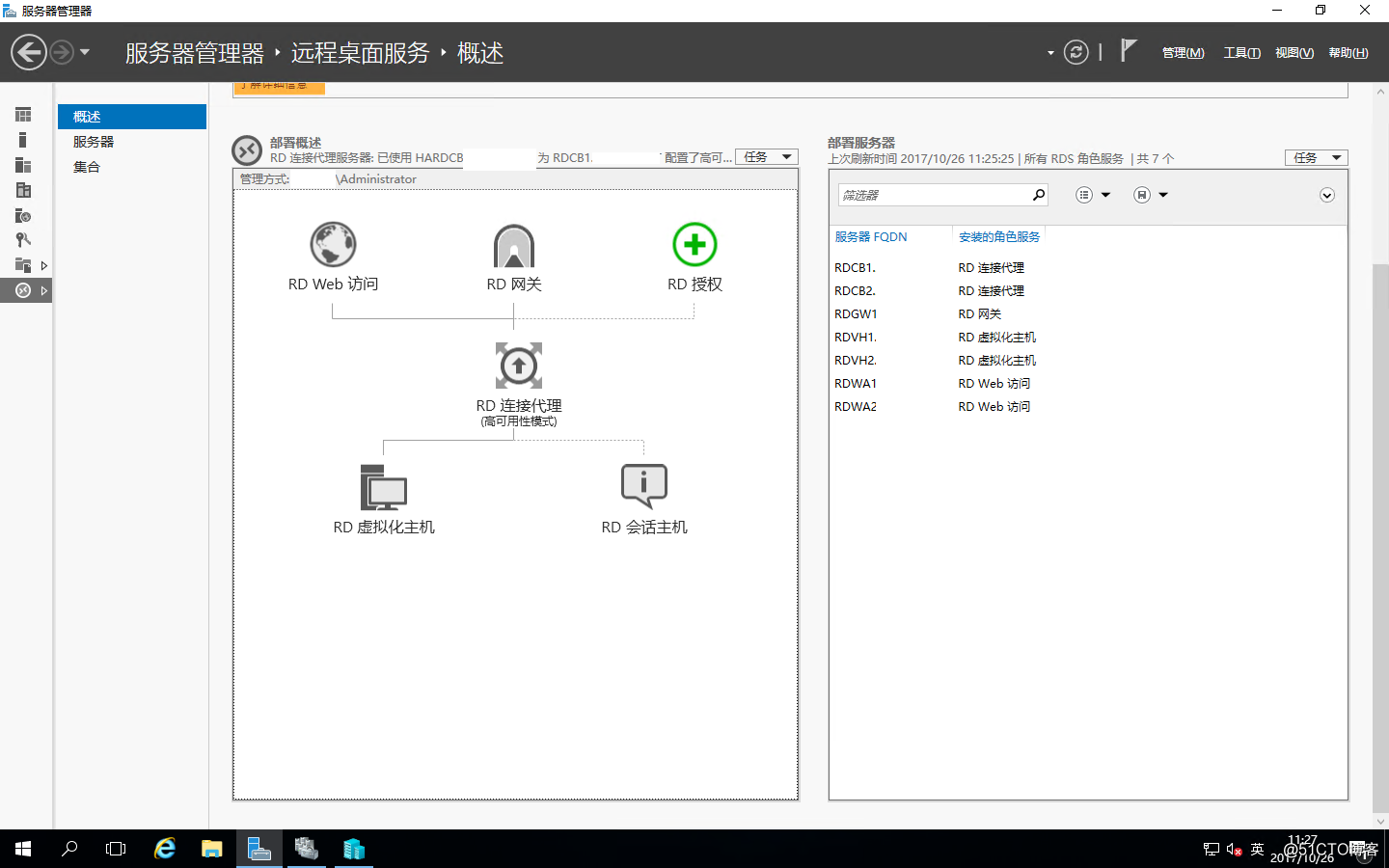
Task: Click 远程桌面服务 in the breadcrumb
Action: [x=360, y=53]
